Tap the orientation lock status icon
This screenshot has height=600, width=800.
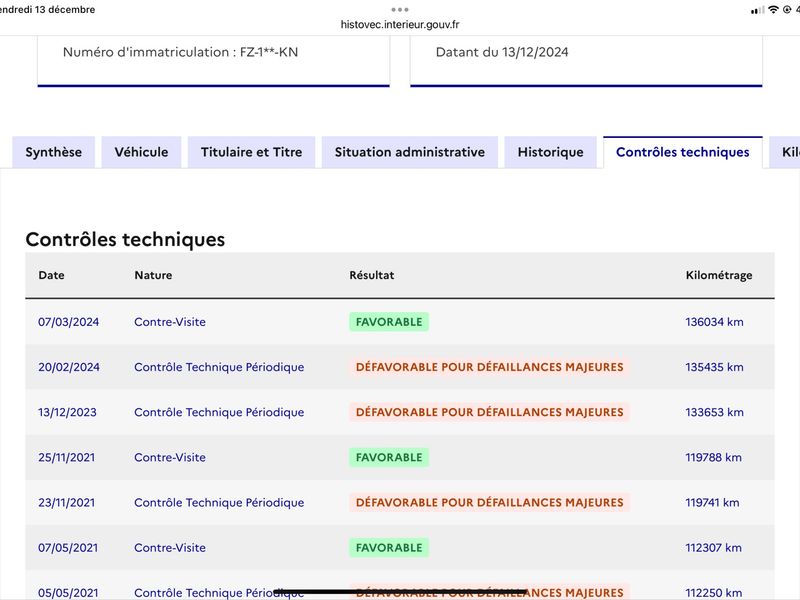(x=787, y=10)
